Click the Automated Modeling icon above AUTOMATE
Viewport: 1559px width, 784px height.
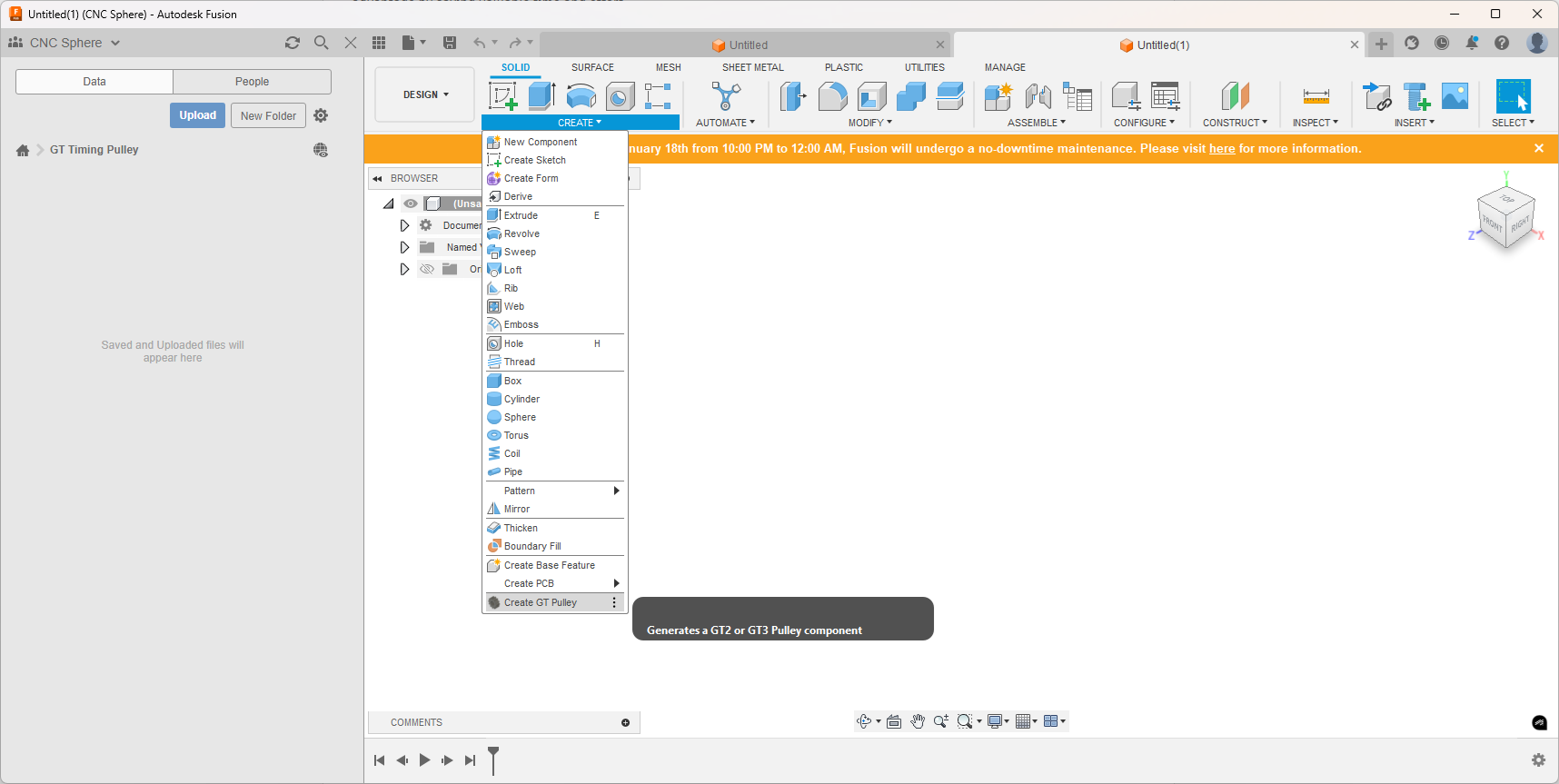pyautogui.click(x=726, y=96)
